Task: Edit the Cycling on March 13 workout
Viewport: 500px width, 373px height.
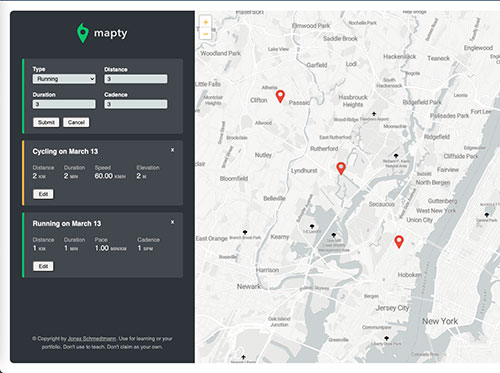Action: tap(43, 194)
